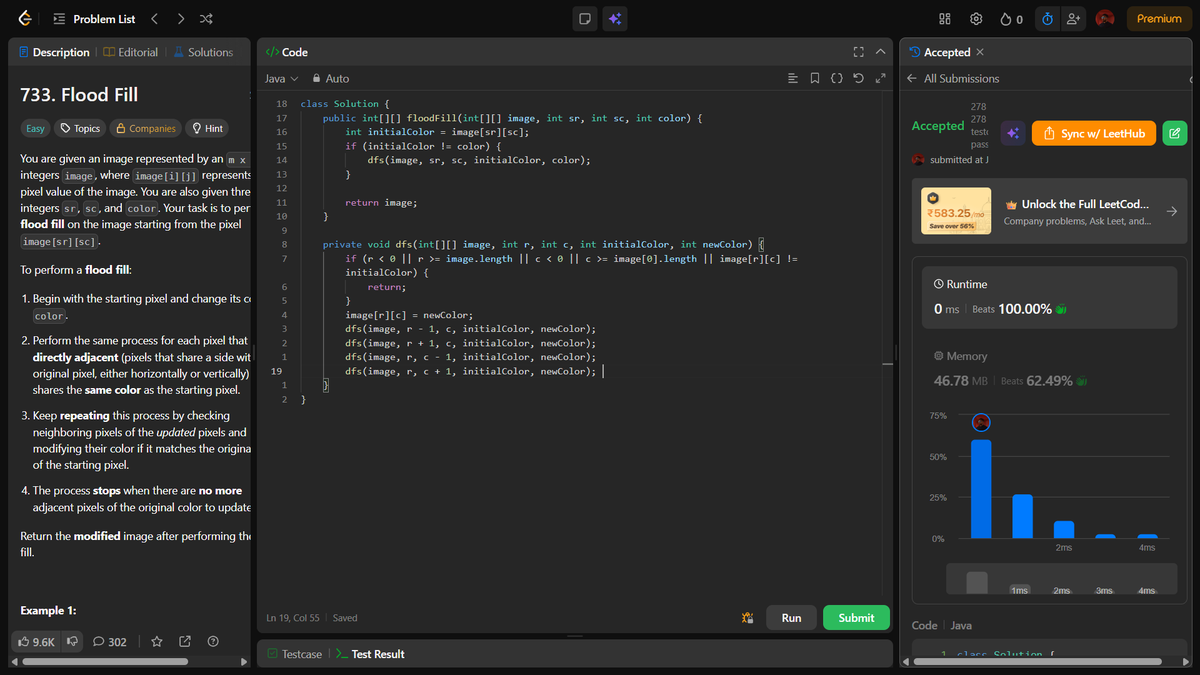Click the debugger bug icon near Run
This screenshot has height=675, width=1200.
(x=747, y=618)
